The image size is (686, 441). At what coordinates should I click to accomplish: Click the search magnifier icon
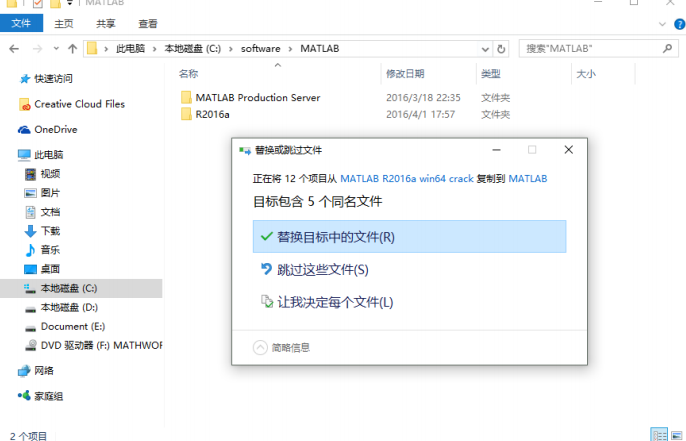tap(667, 49)
